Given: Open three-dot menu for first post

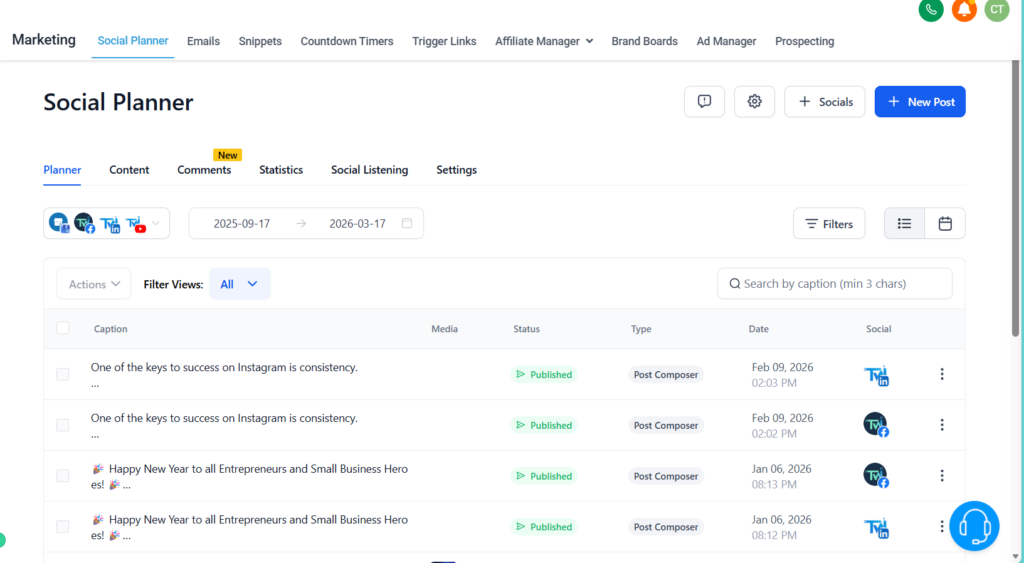Looking at the screenshot, I should [941, 374].
